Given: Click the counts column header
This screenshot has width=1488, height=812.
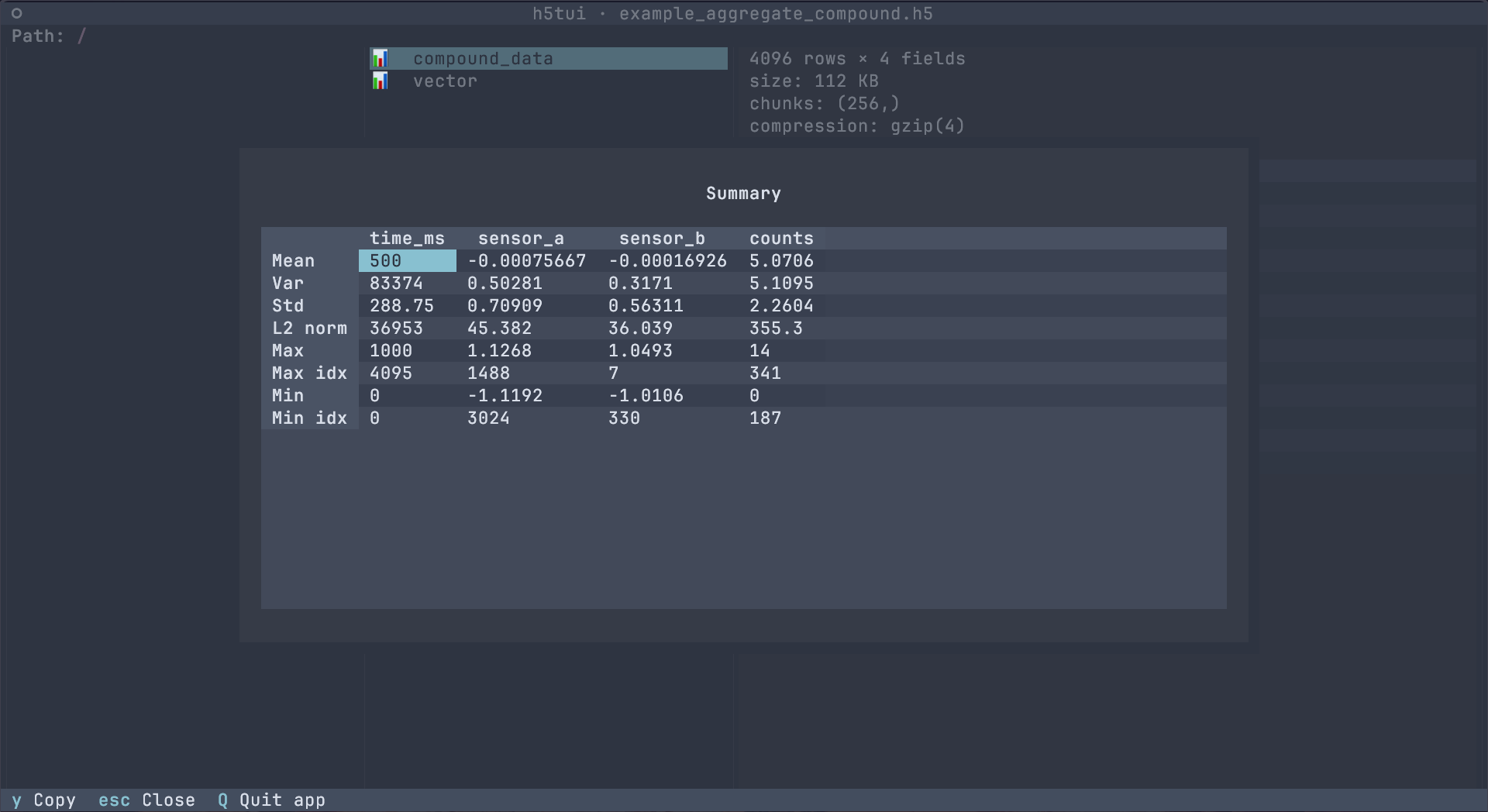Looking at the screenshot, I should (781, 239).
